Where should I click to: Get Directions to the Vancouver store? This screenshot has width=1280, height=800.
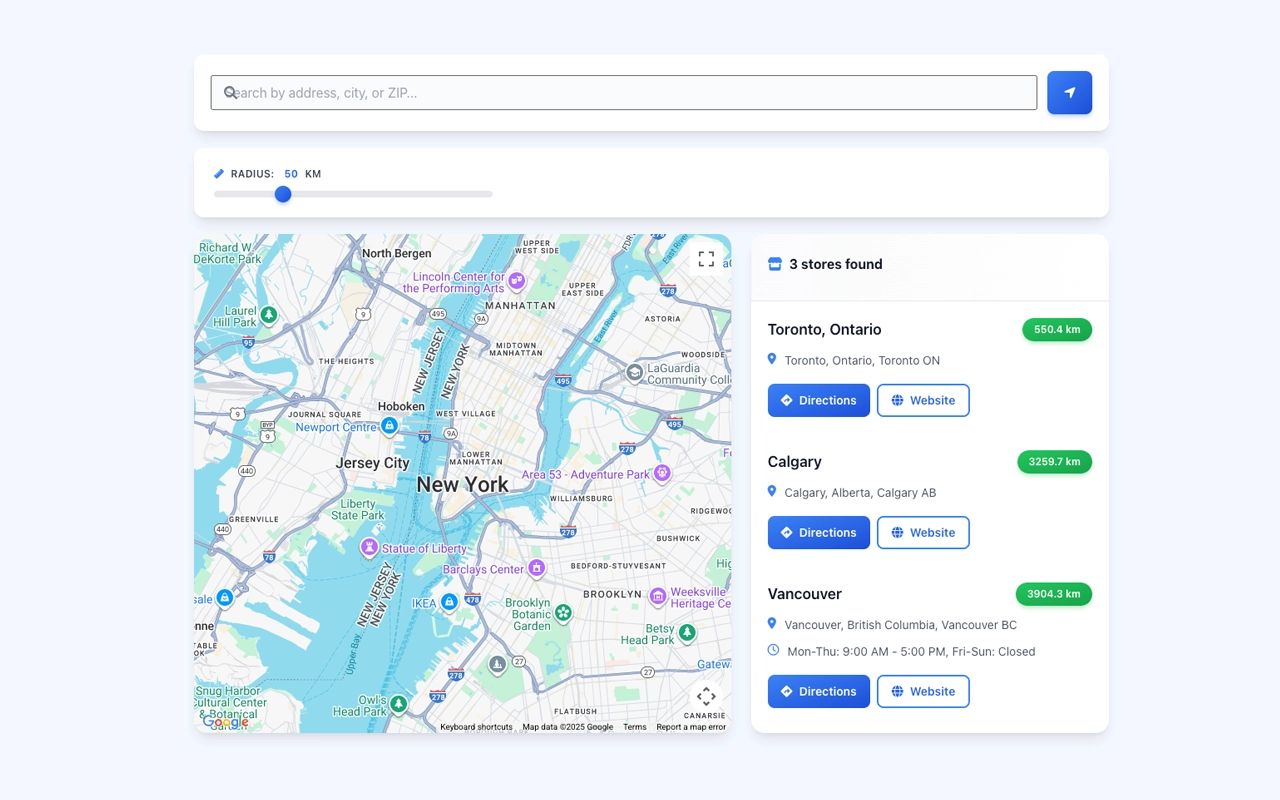tap(818, 691)
